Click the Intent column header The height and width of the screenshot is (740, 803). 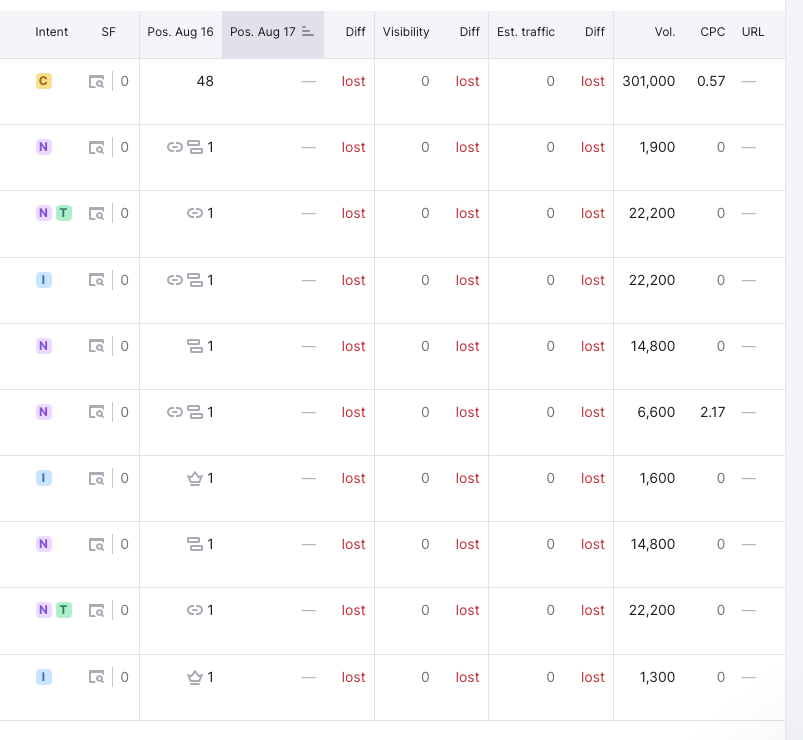coord(51,32)
